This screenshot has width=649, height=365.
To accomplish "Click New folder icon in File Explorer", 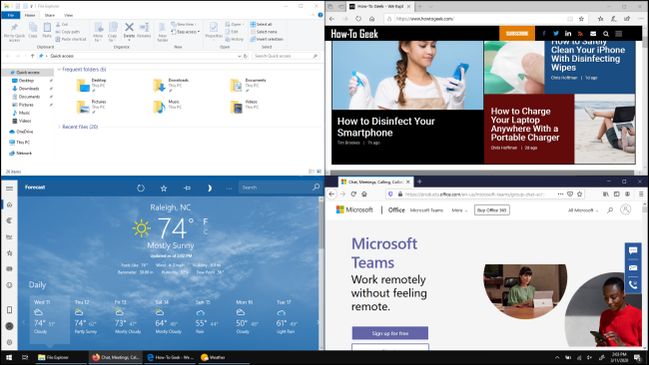I will pos(162,28).
